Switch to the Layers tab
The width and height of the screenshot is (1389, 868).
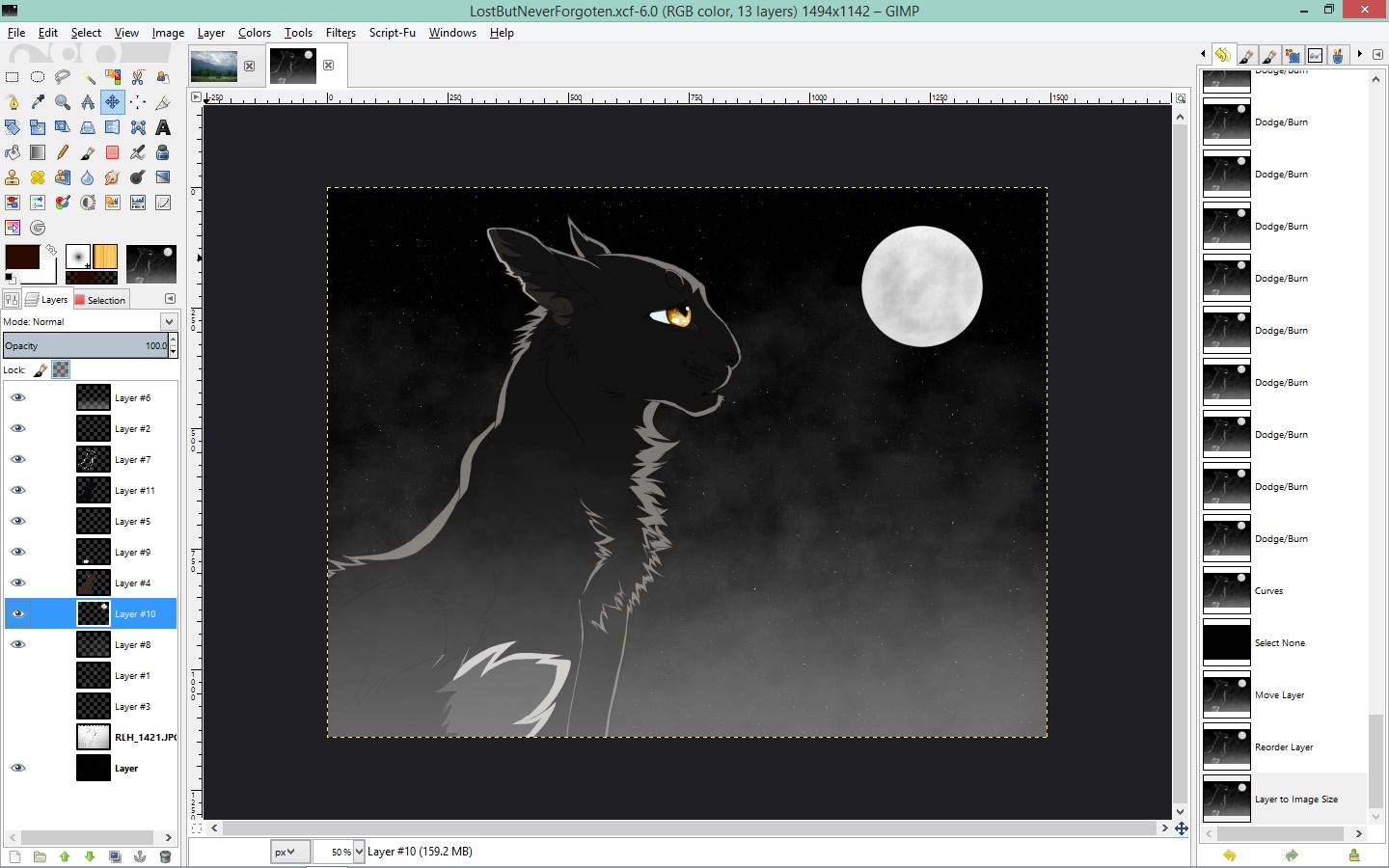point(46,300)
